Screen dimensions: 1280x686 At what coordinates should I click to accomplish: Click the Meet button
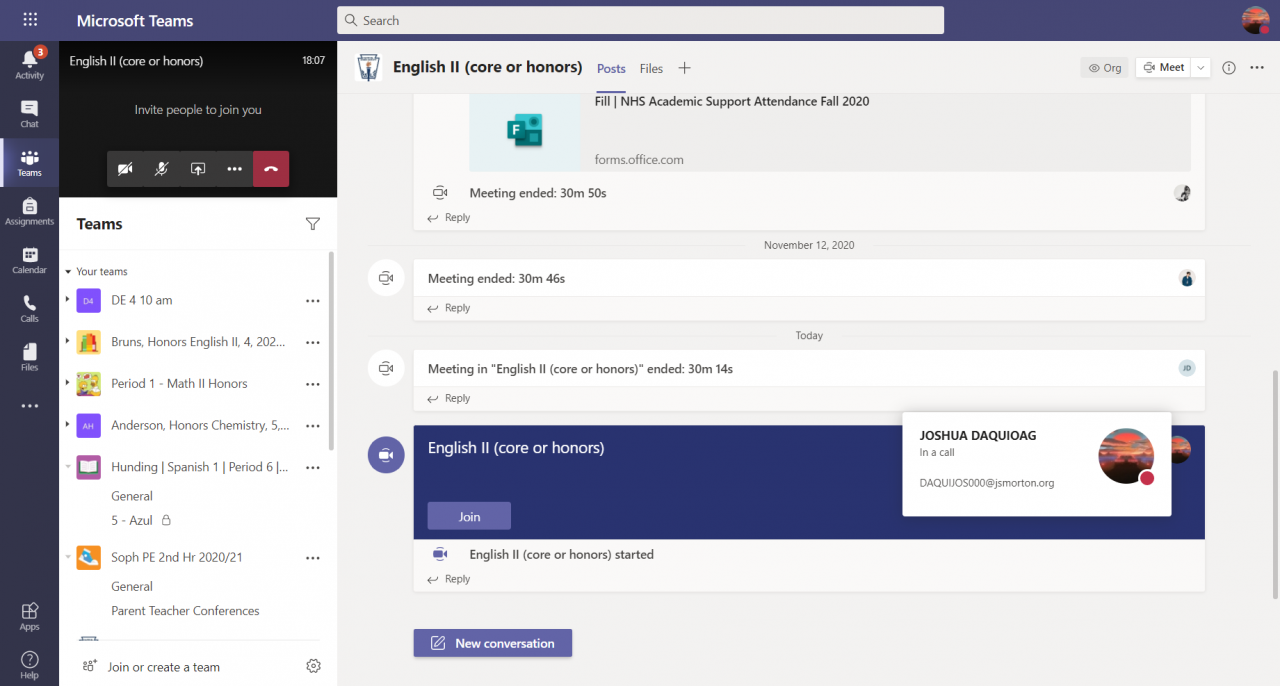click(x=1164, y=68)
